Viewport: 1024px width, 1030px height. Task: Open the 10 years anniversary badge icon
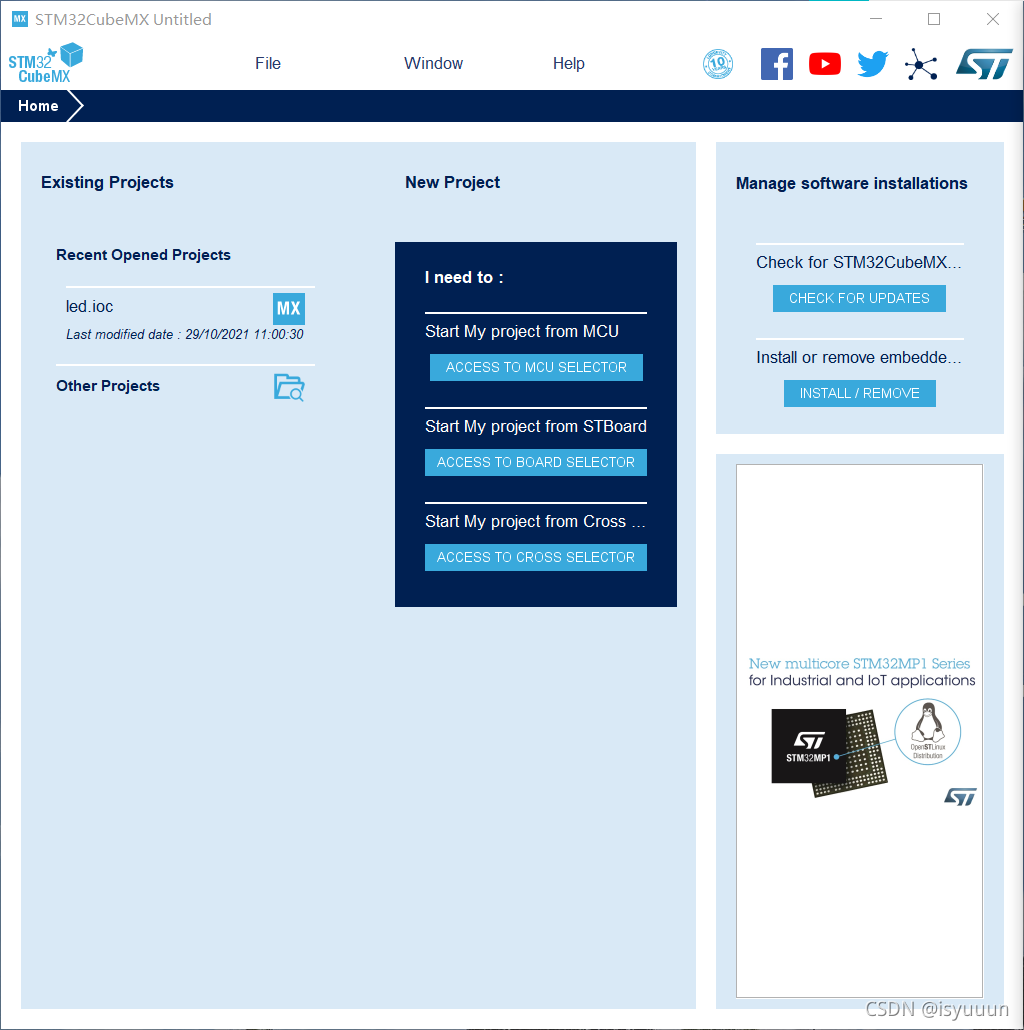coord(718,64)
